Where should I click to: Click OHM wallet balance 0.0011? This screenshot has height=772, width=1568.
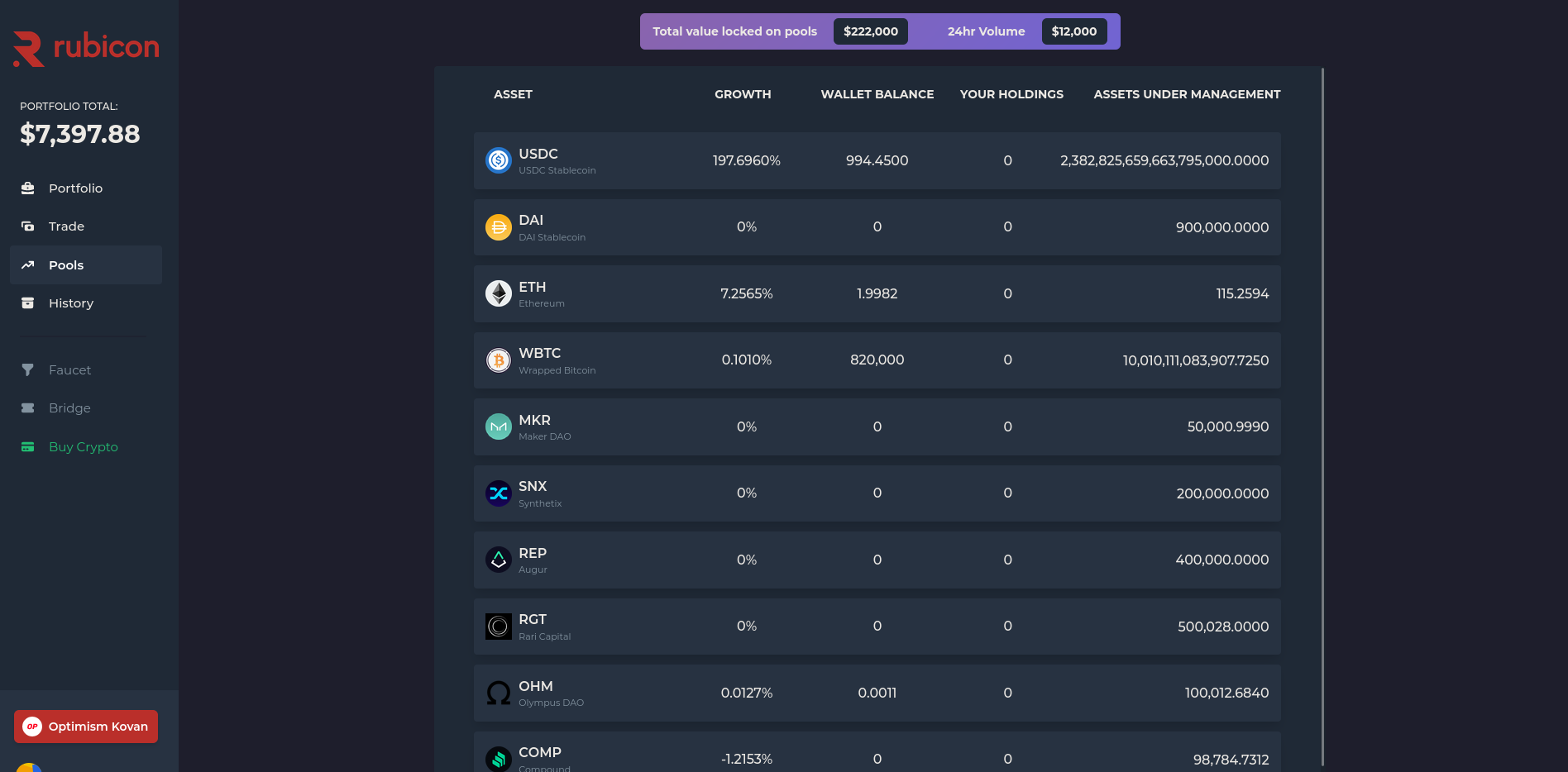[877, 693]
